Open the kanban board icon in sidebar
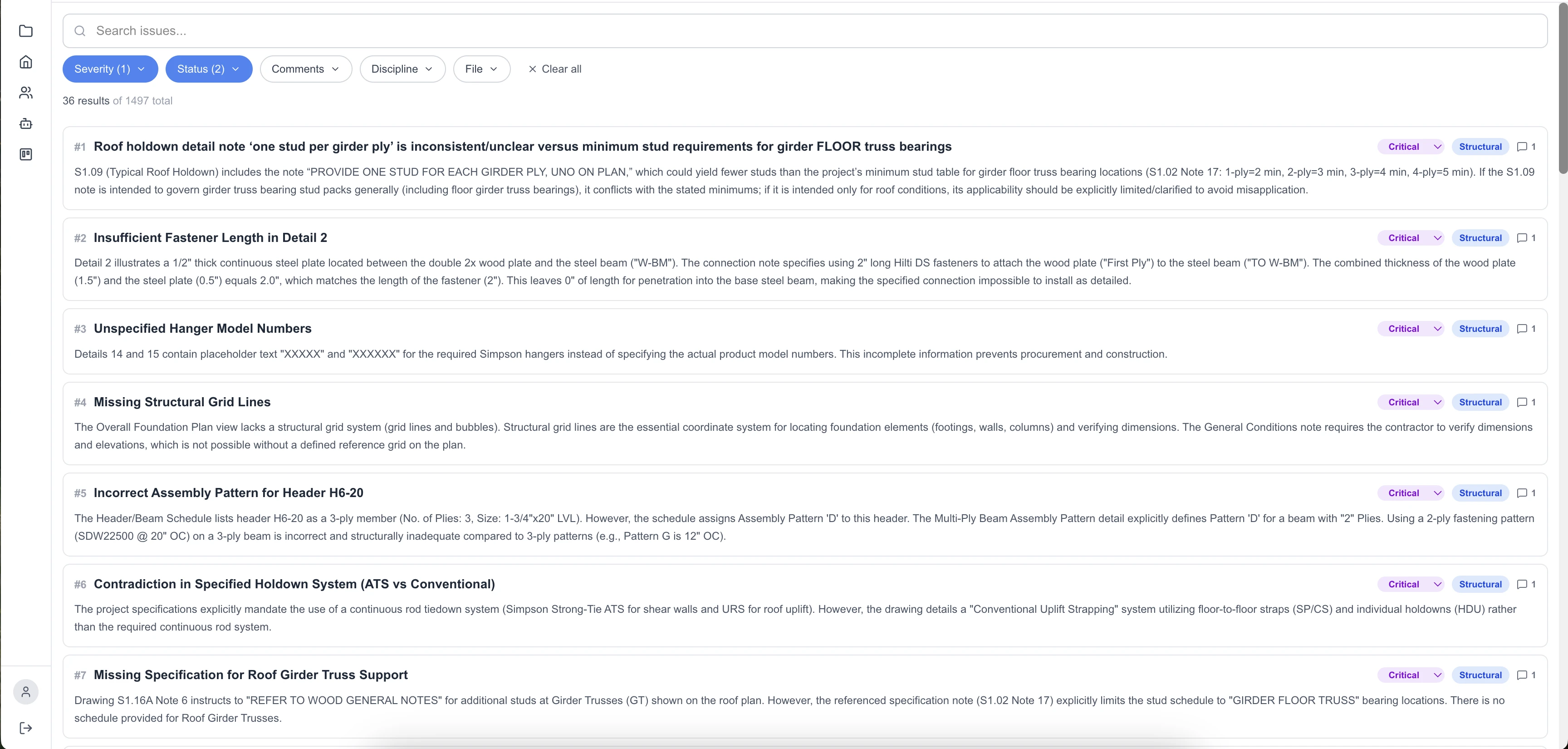 pos(25,155)
